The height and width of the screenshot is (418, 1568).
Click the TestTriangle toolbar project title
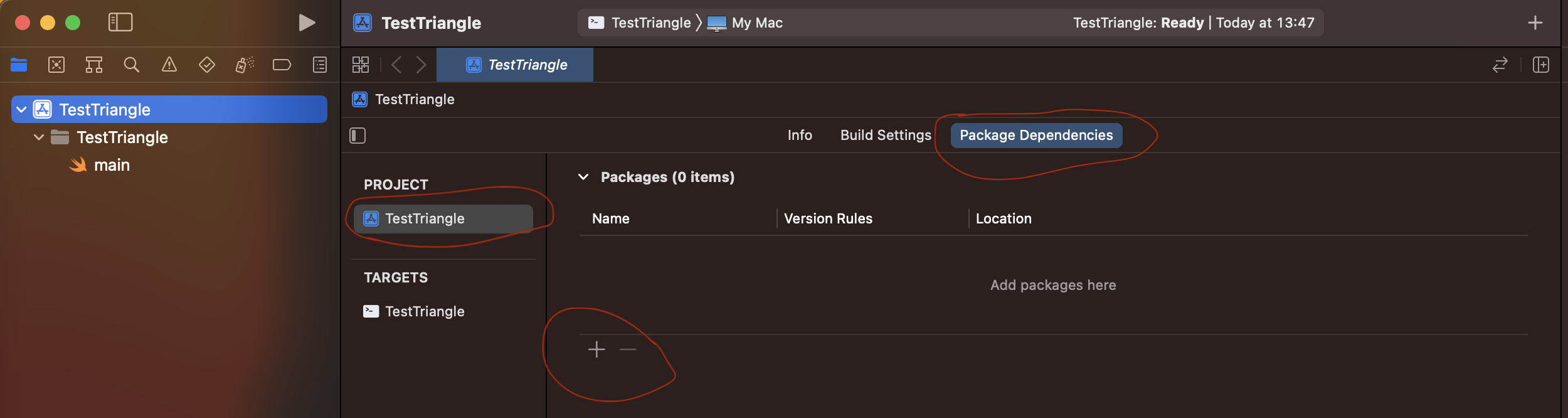tap(431, 23)
